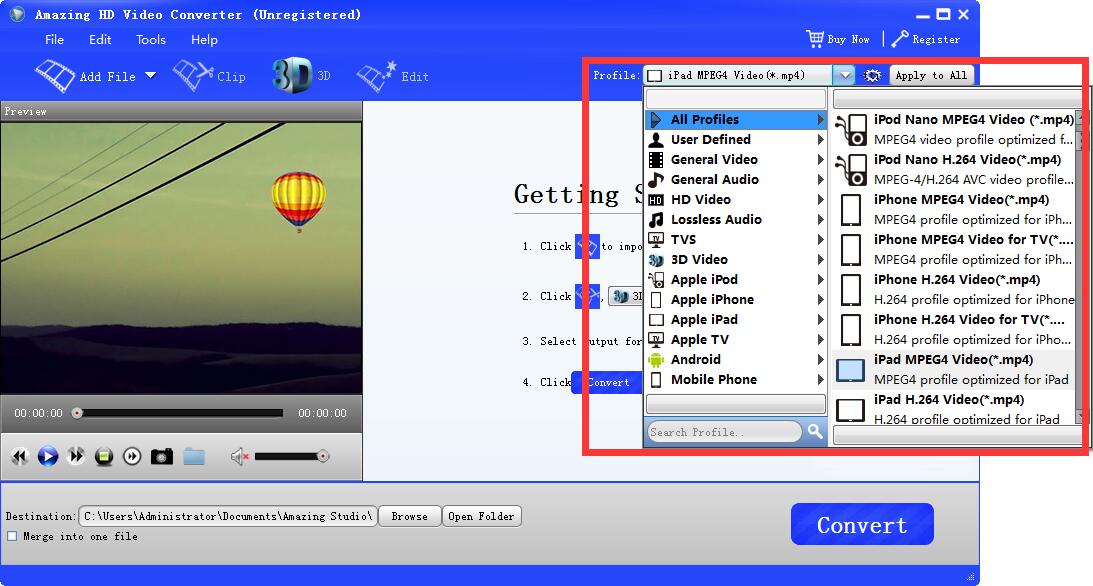Screen dimensions: 1093x586
Task: Expand the Apple iPad submenu arrow
Action: [x=820, y=319]
